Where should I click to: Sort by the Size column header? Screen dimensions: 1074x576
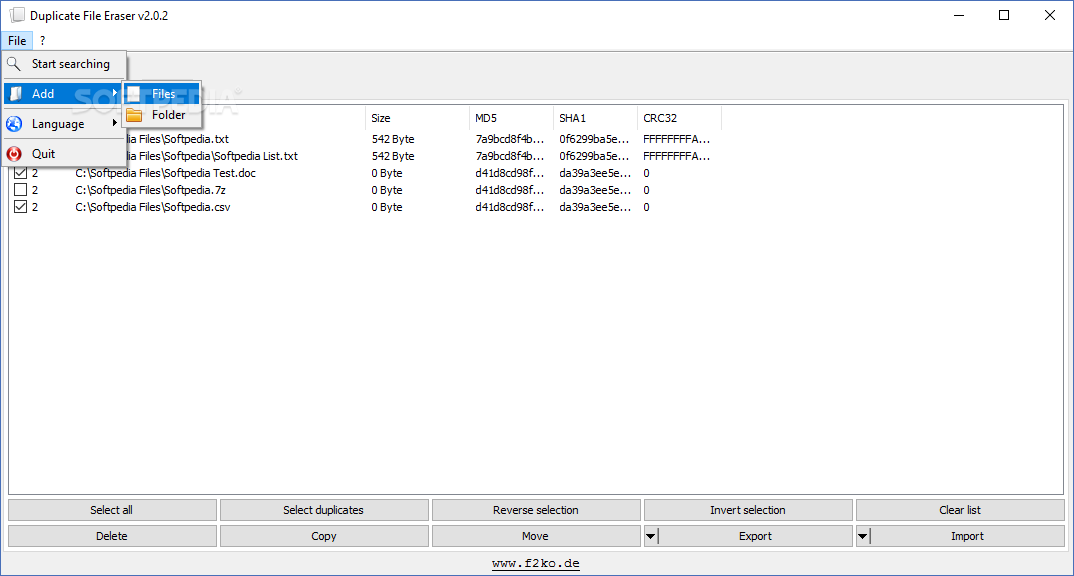pyautogui.click(x=416, y=118)
